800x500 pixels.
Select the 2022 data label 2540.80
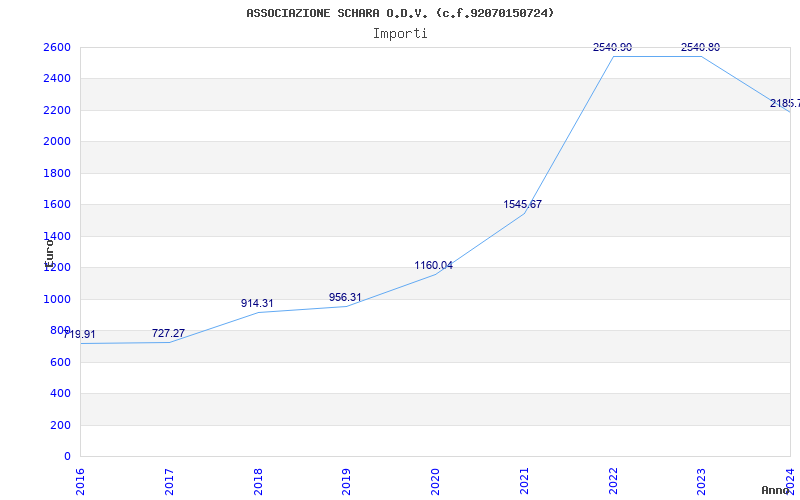[x=612, y=47]
